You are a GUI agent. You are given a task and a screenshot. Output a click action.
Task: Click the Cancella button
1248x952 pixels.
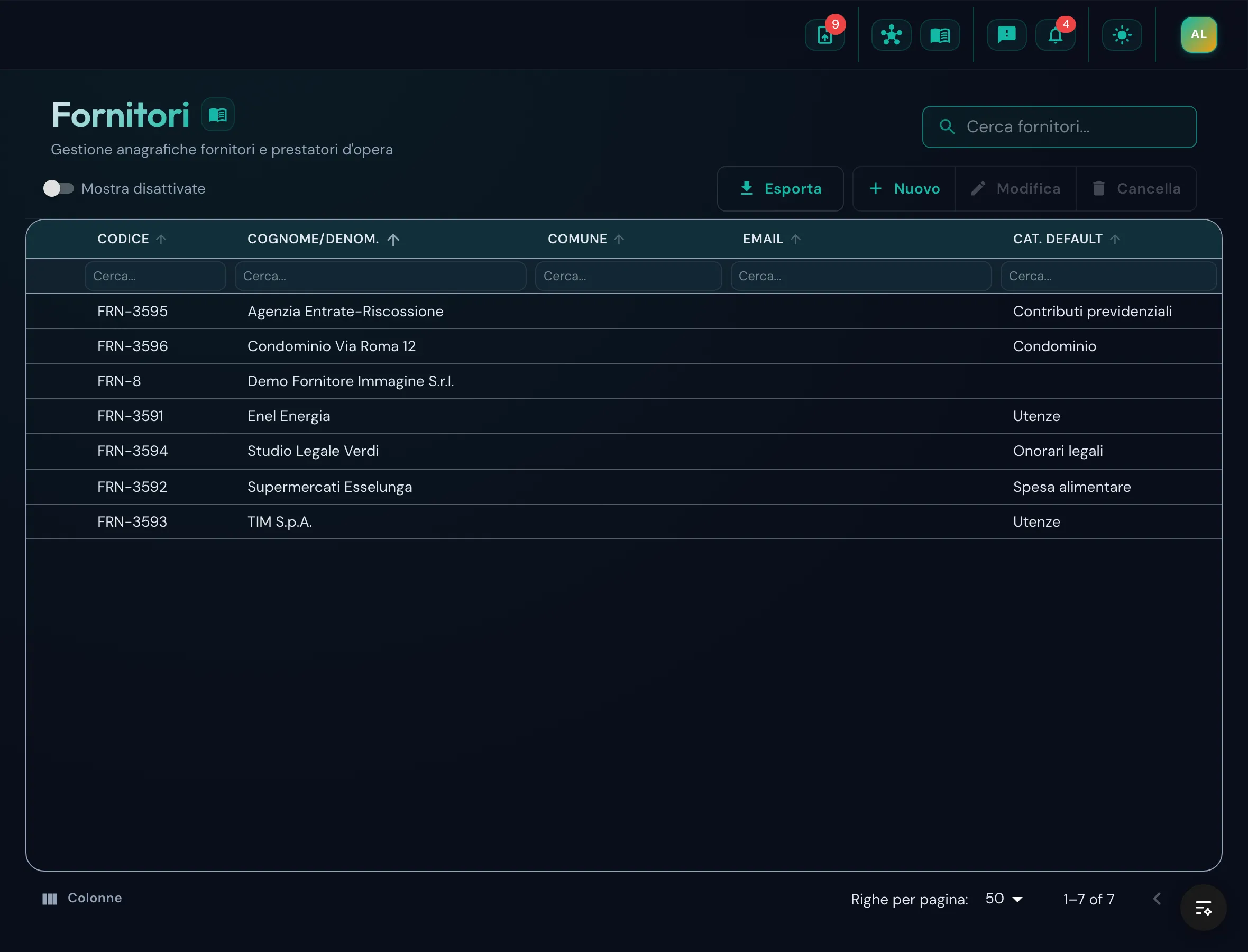1136,189
